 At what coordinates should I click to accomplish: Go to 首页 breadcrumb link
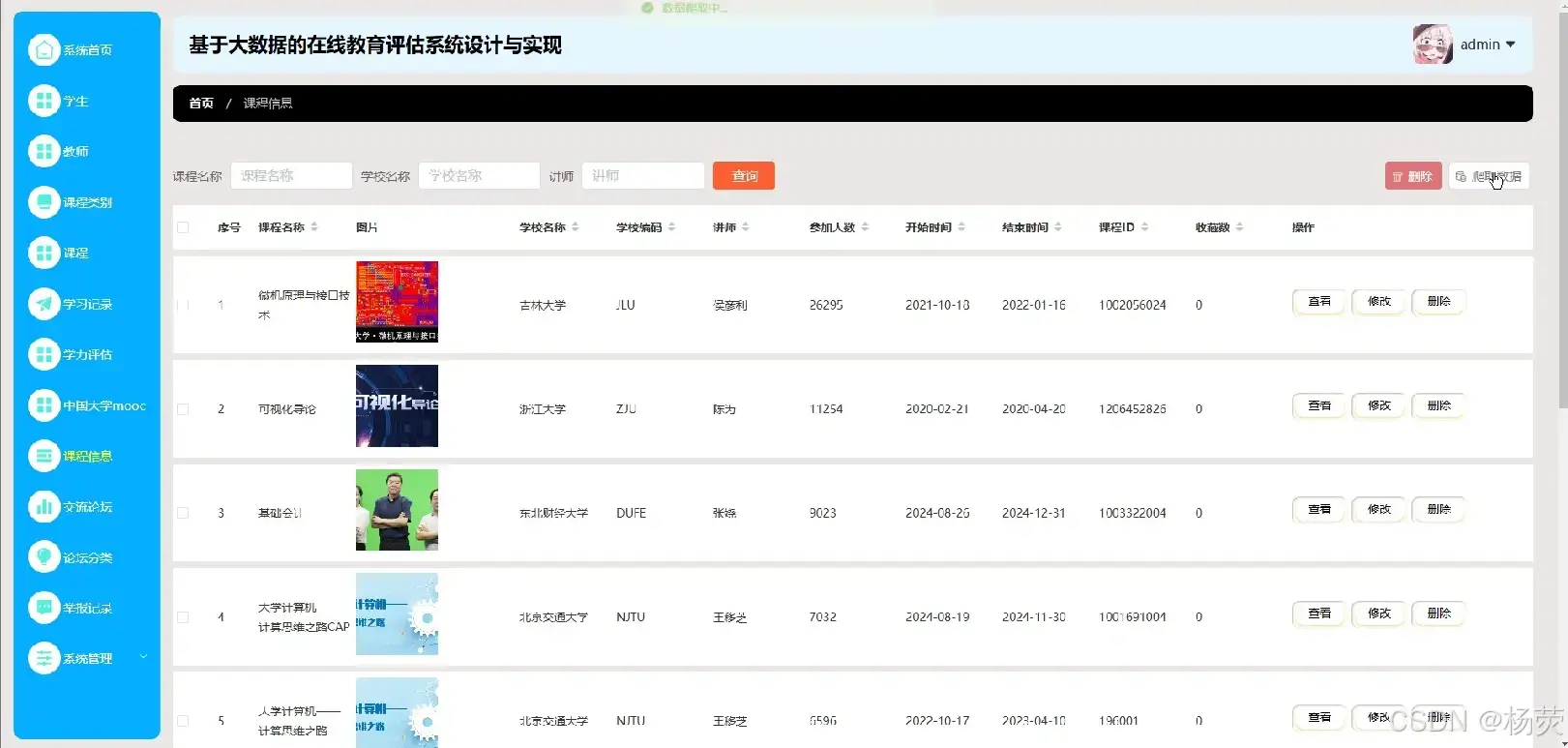click(x=201, y=103)
